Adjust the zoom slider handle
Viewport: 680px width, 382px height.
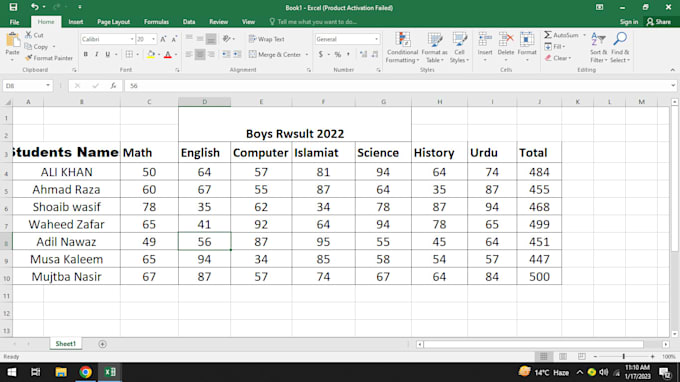click(624, 356)
